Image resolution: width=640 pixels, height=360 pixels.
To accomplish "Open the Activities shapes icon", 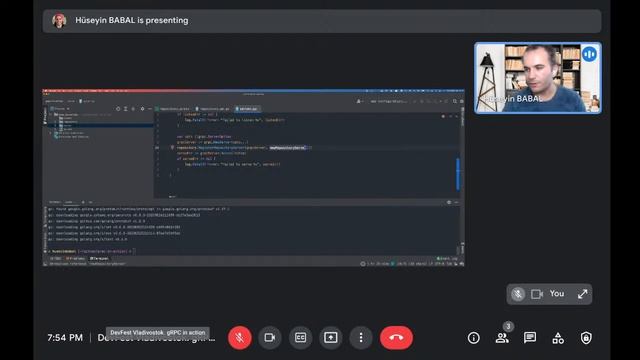I will pyautogui.click(x=558, y=338).
